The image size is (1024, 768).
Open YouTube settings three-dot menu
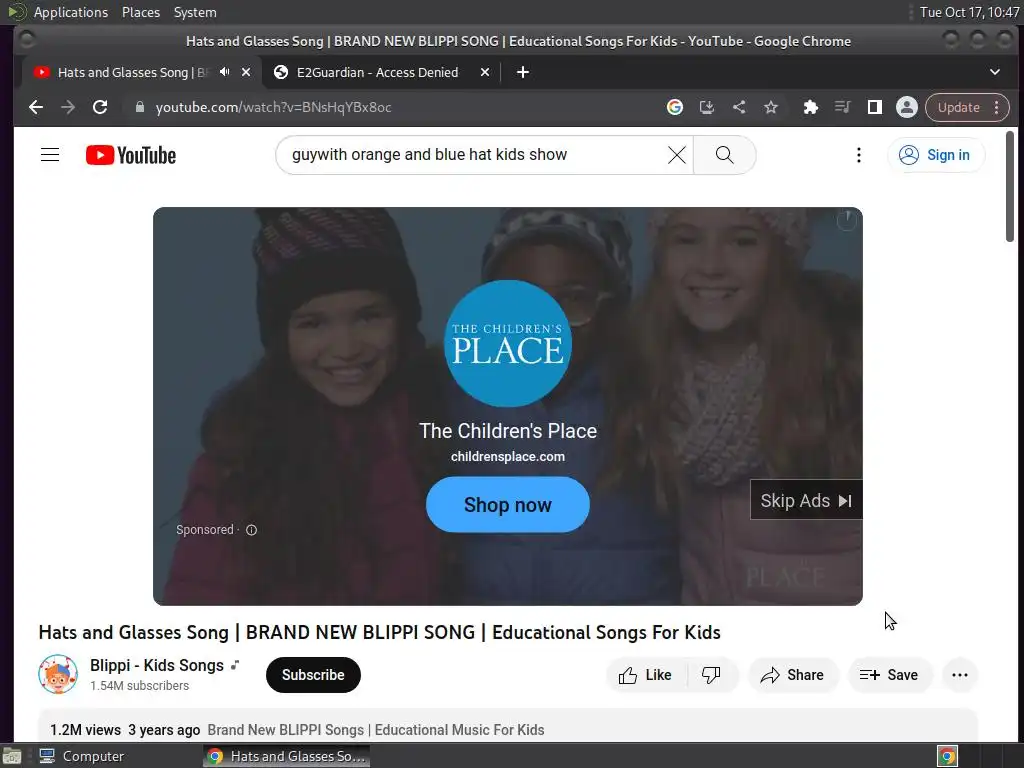(859, 155)
